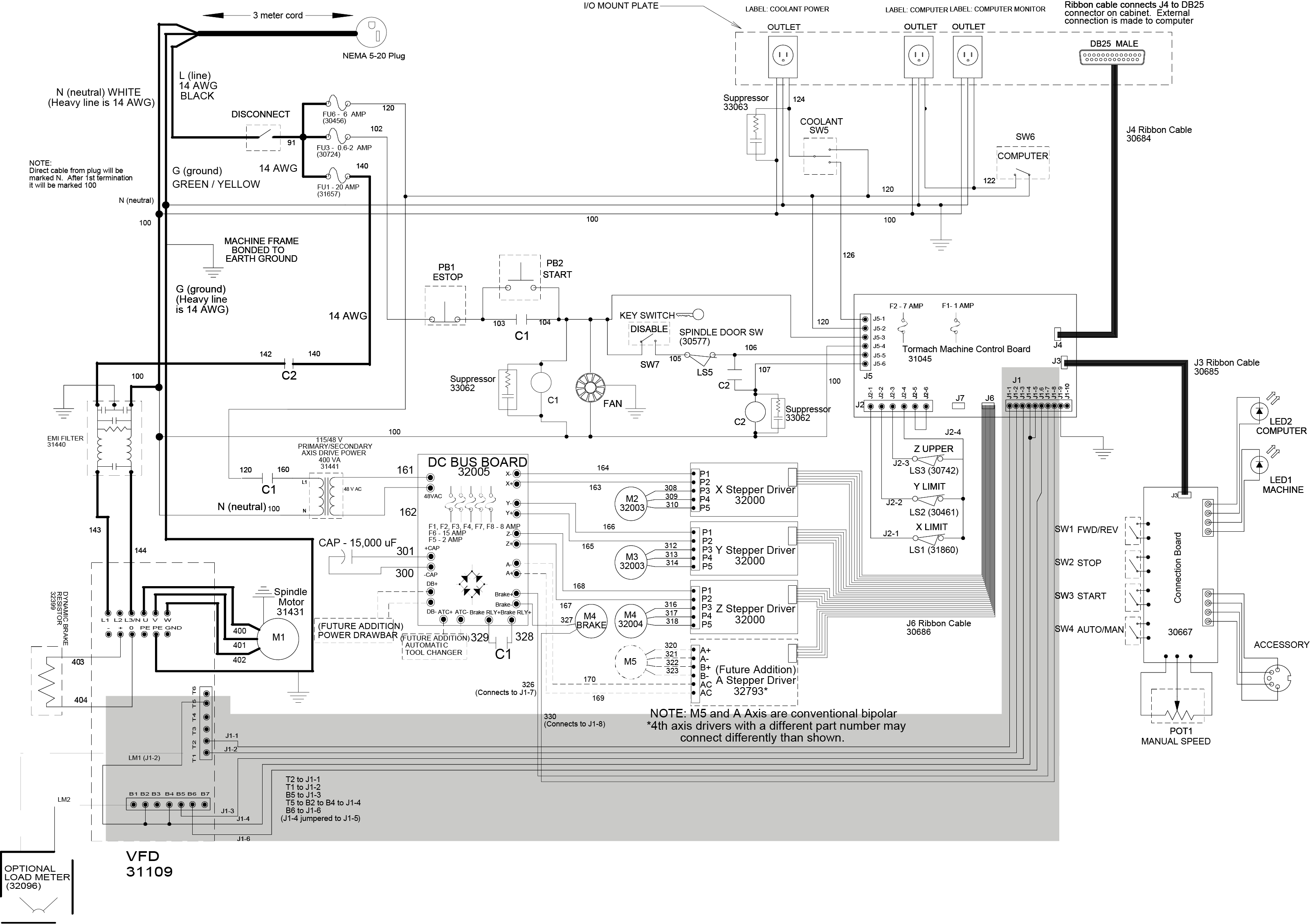Select the LED1 MACHINE diode symbol

click(x=1259, y=465)
